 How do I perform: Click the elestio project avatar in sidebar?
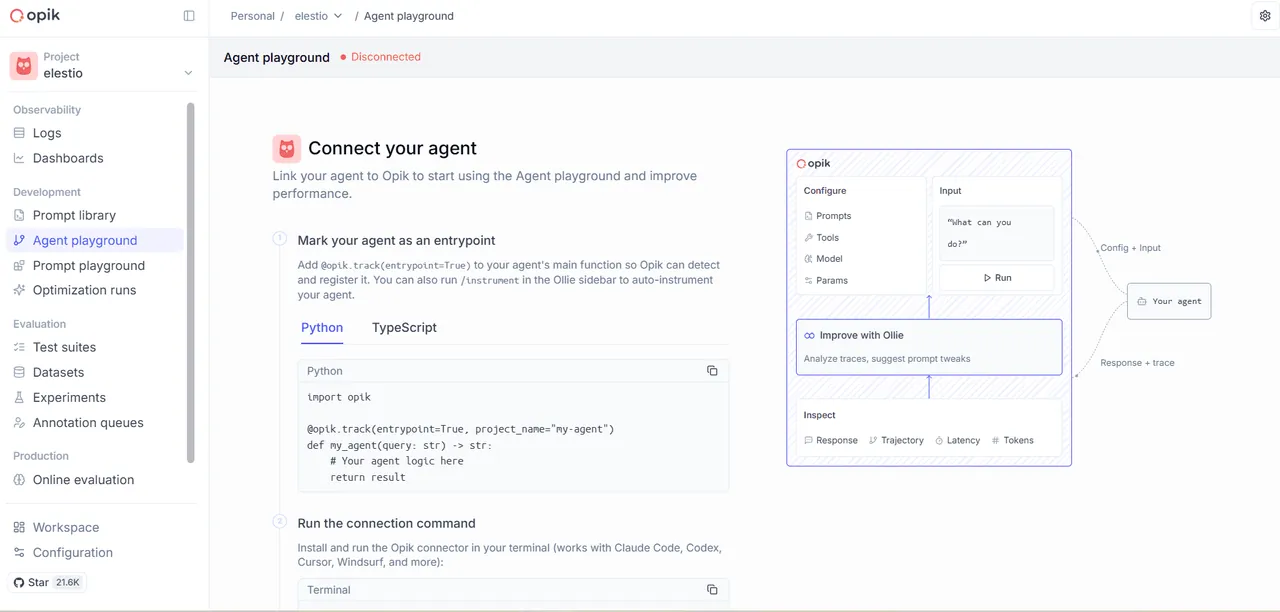24,66
